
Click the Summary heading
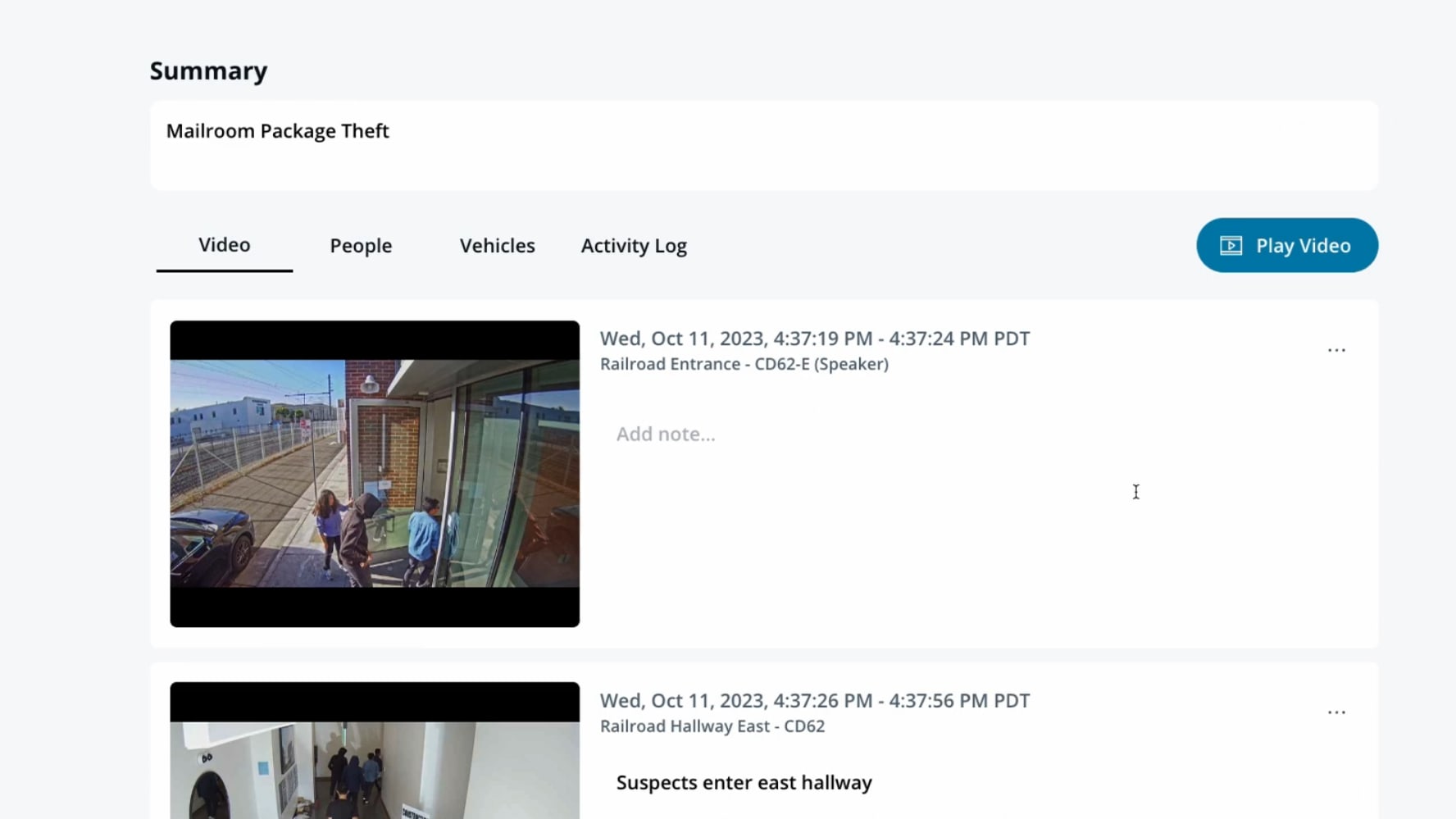tap(208, 71)
